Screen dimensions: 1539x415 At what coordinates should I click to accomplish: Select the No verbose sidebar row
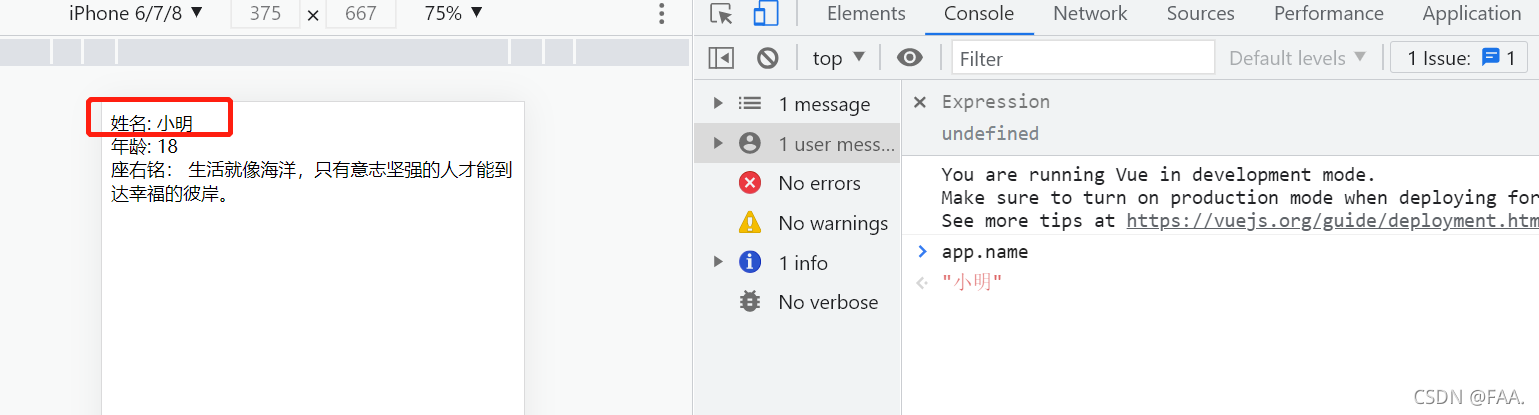pyautogui.click(x=797, y=301)
